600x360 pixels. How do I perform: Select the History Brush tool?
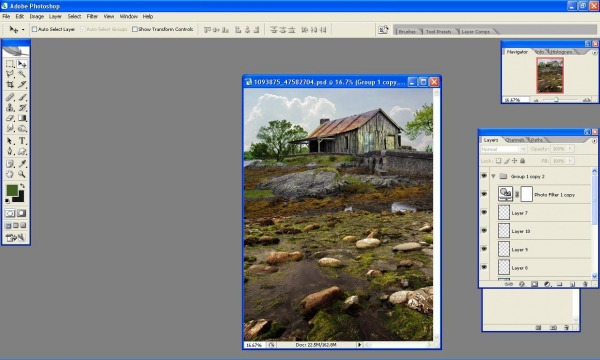[22, 108]
